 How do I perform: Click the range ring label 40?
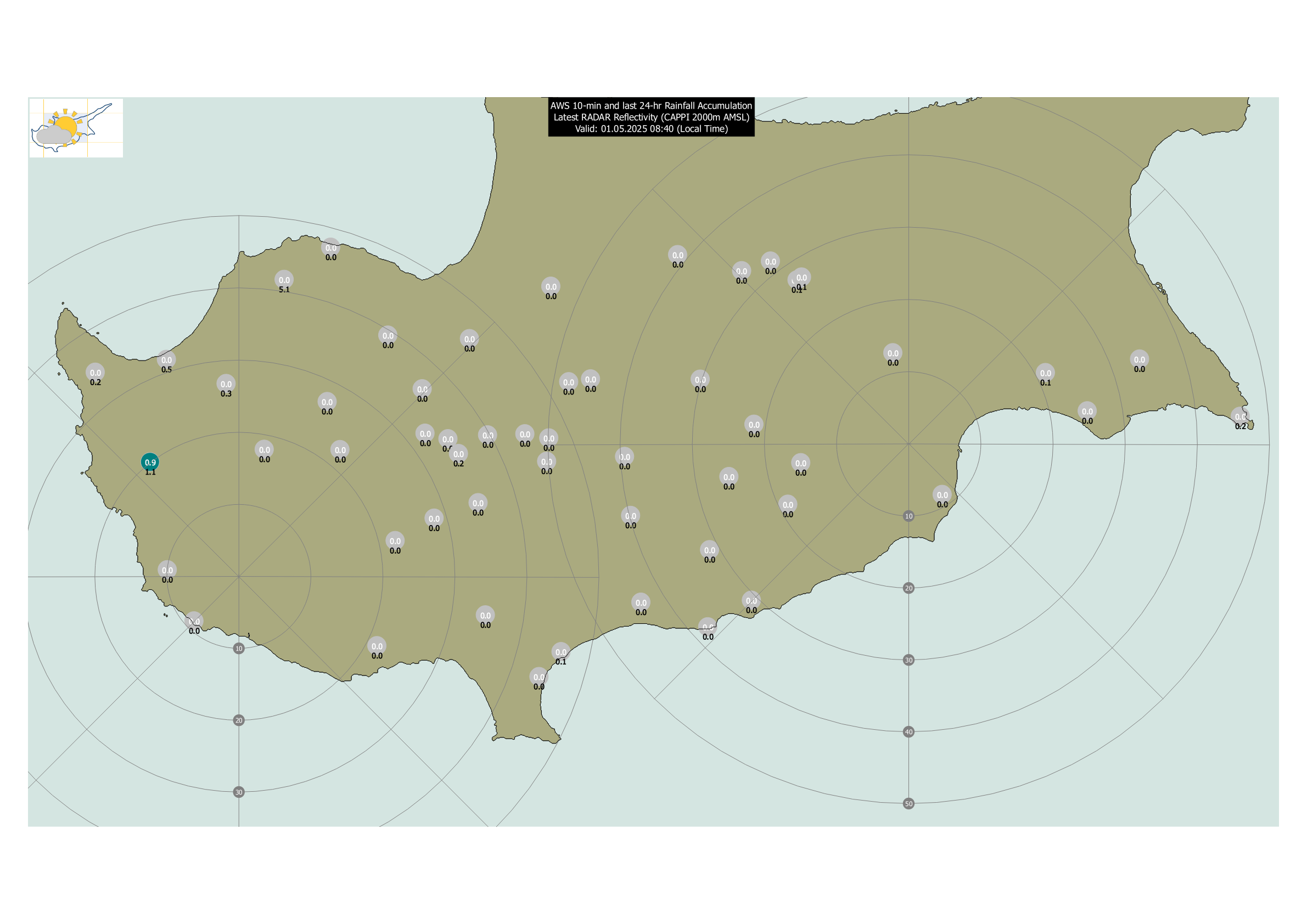[908, 732]
